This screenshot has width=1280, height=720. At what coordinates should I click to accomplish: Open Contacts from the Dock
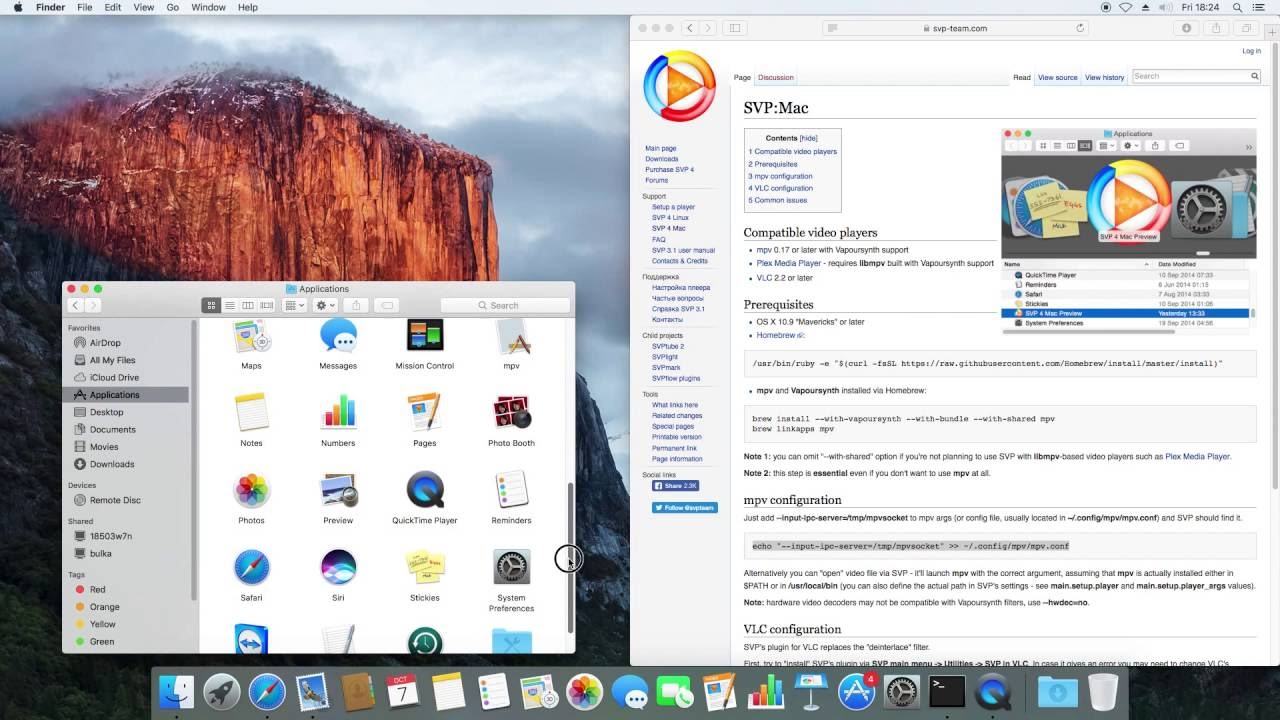(x=357, y=691)
